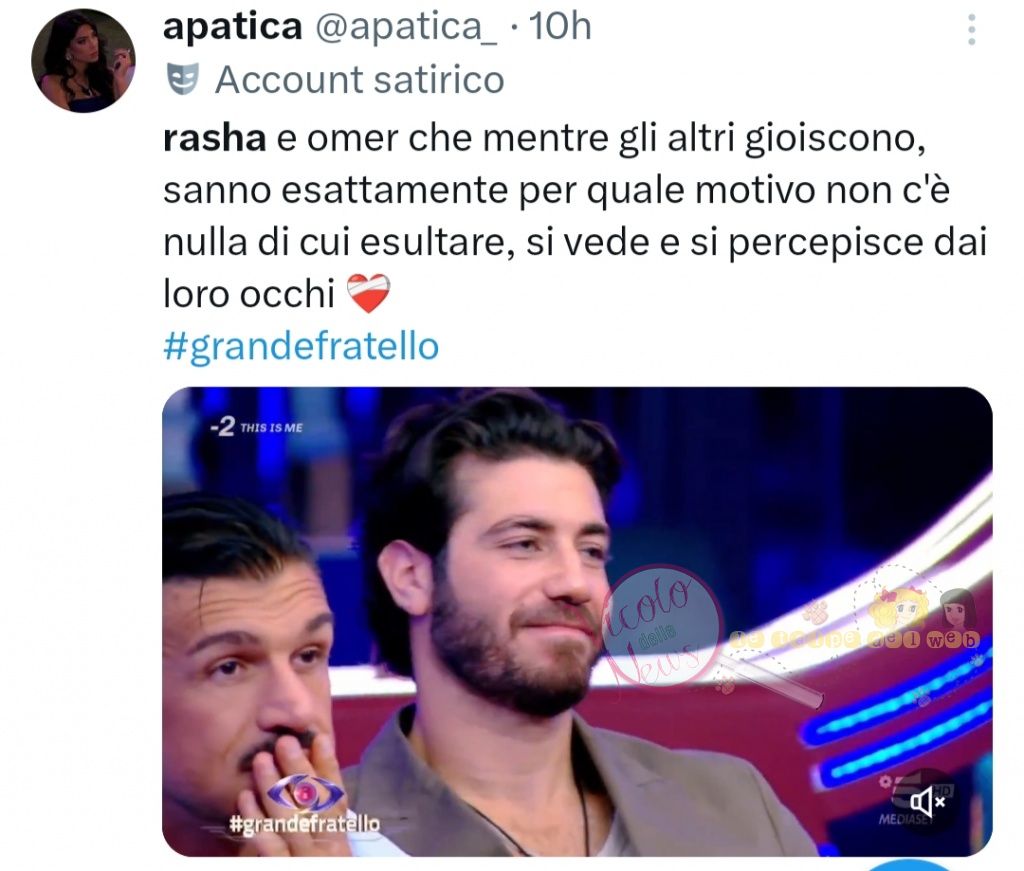Open the three-dot more options menu
The image size is (1024, 871).
972,29
